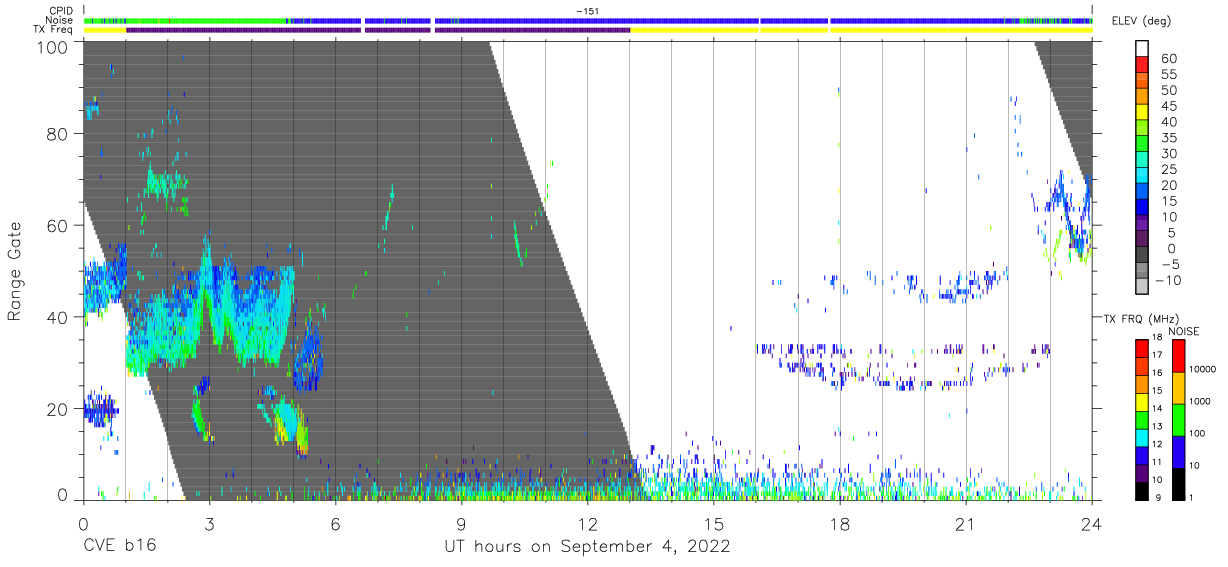Click the NOISE legend title
The height and width of the screenshot is (567, 1228).
(1184, 331)
